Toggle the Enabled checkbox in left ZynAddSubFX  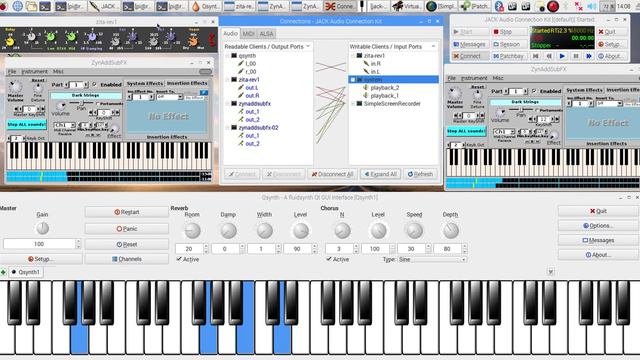[95, 84]
